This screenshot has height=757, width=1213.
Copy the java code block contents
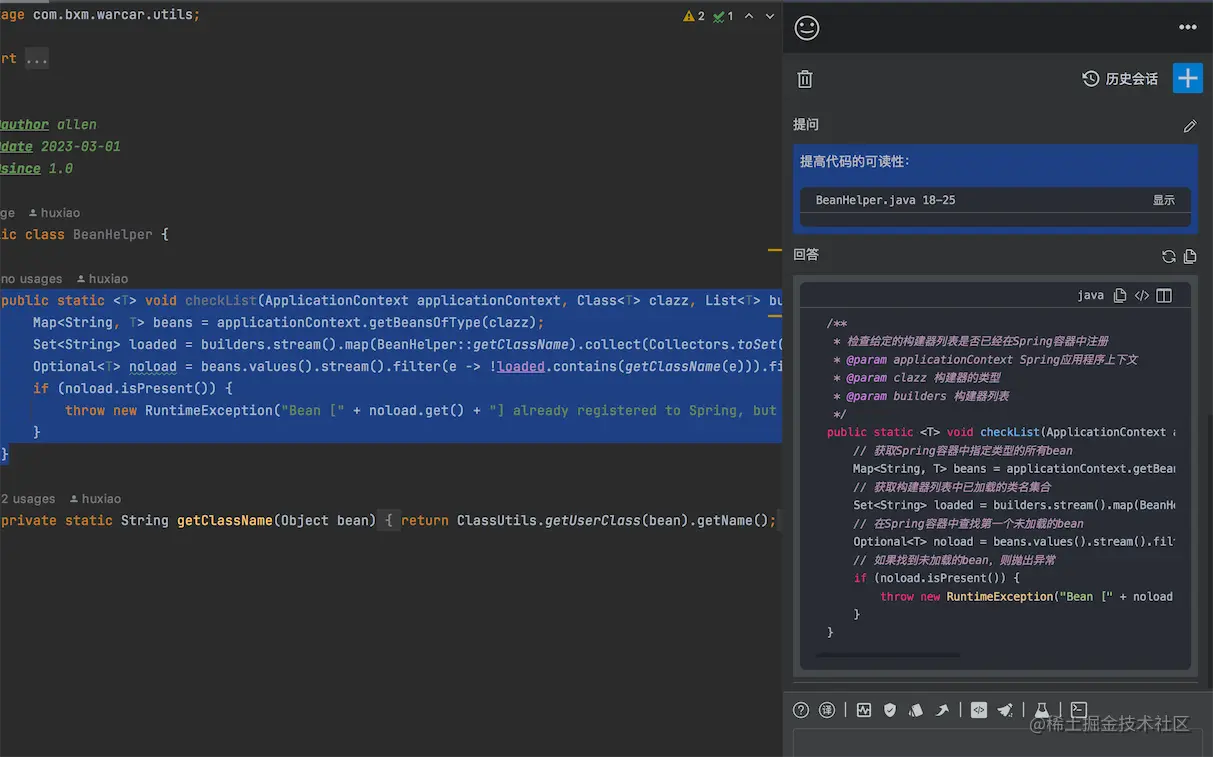tap(1120, 295)
